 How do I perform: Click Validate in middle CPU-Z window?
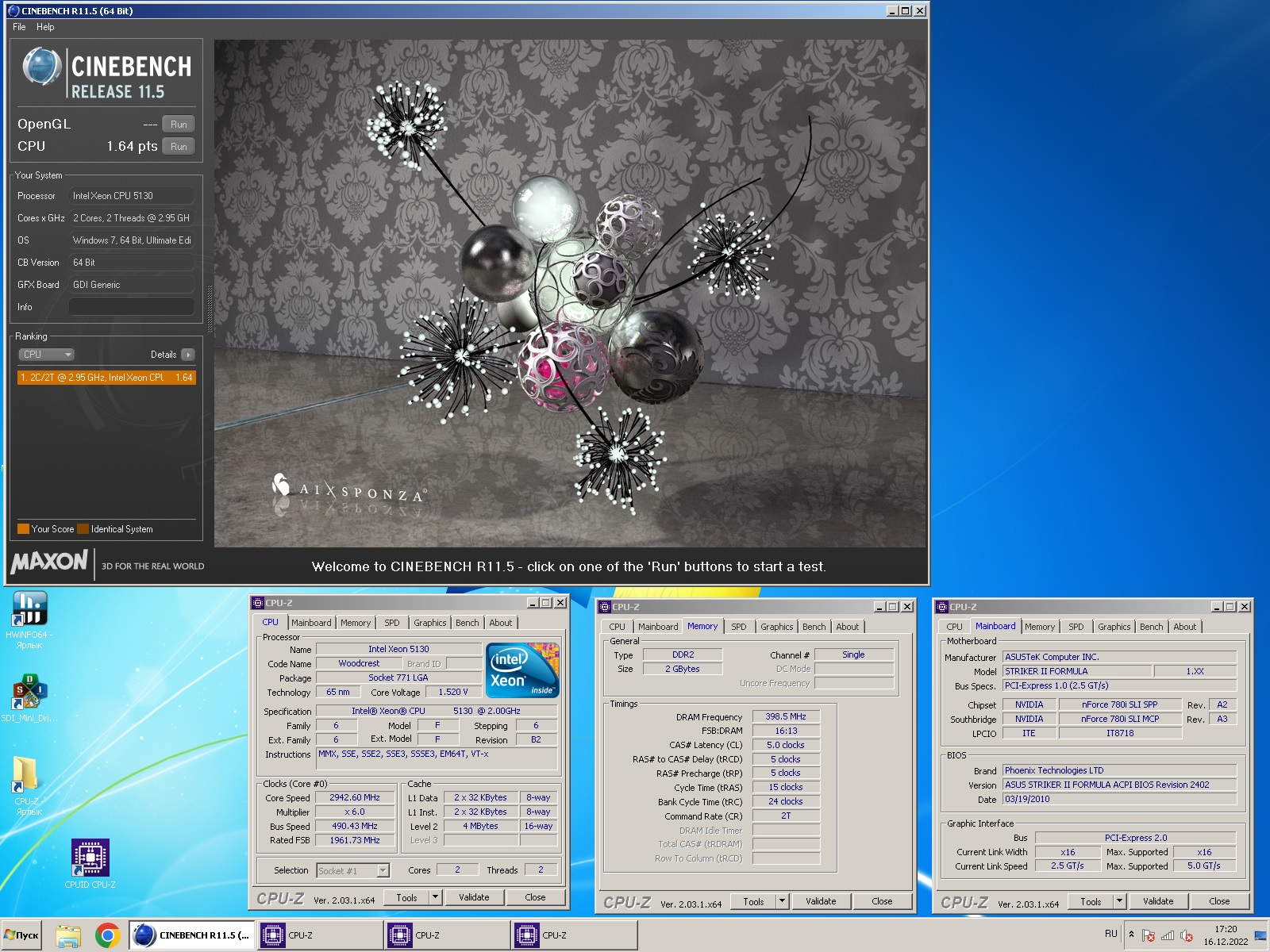tap(821, 901)
